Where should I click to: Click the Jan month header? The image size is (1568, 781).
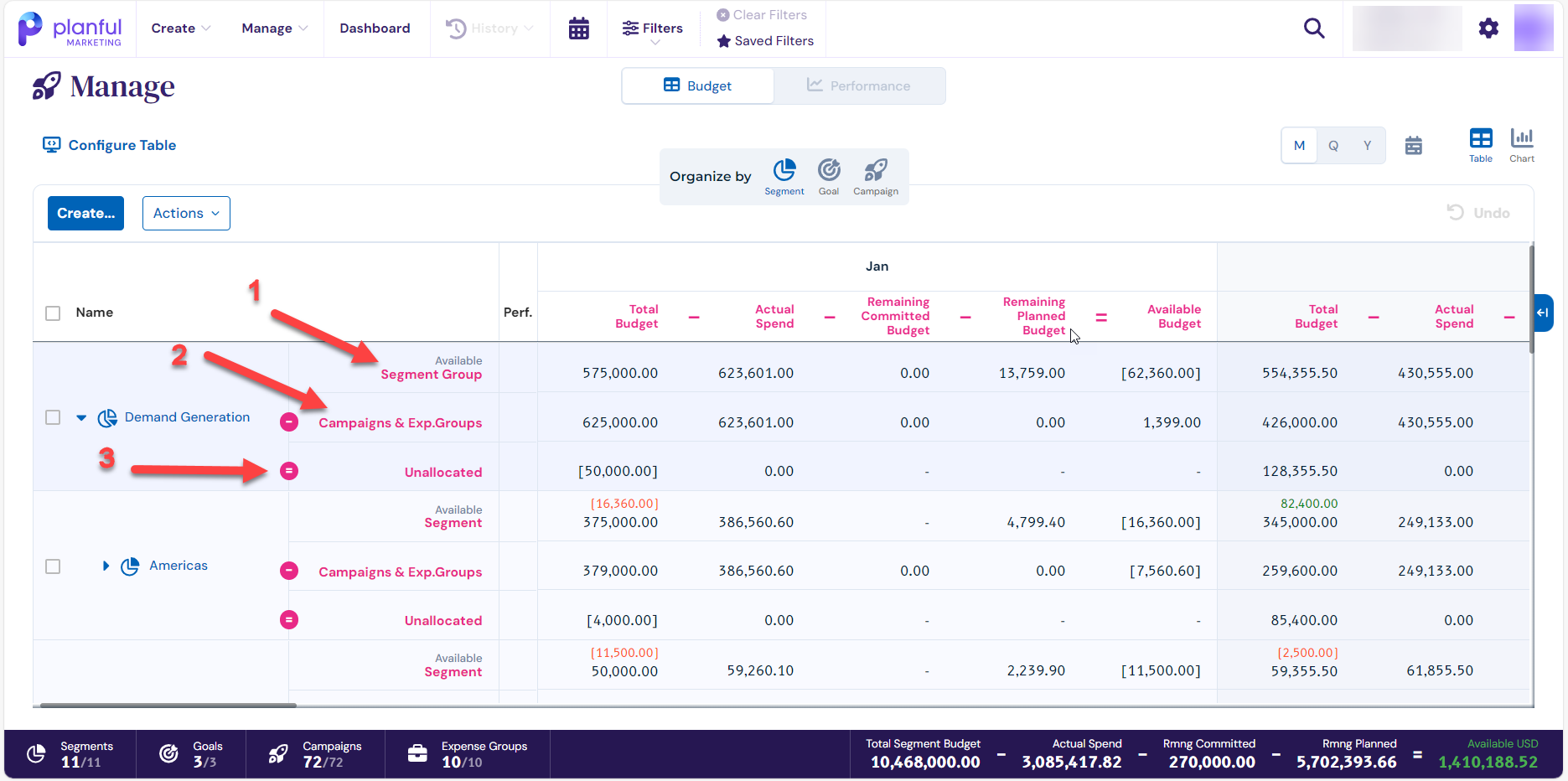[877, 266]
